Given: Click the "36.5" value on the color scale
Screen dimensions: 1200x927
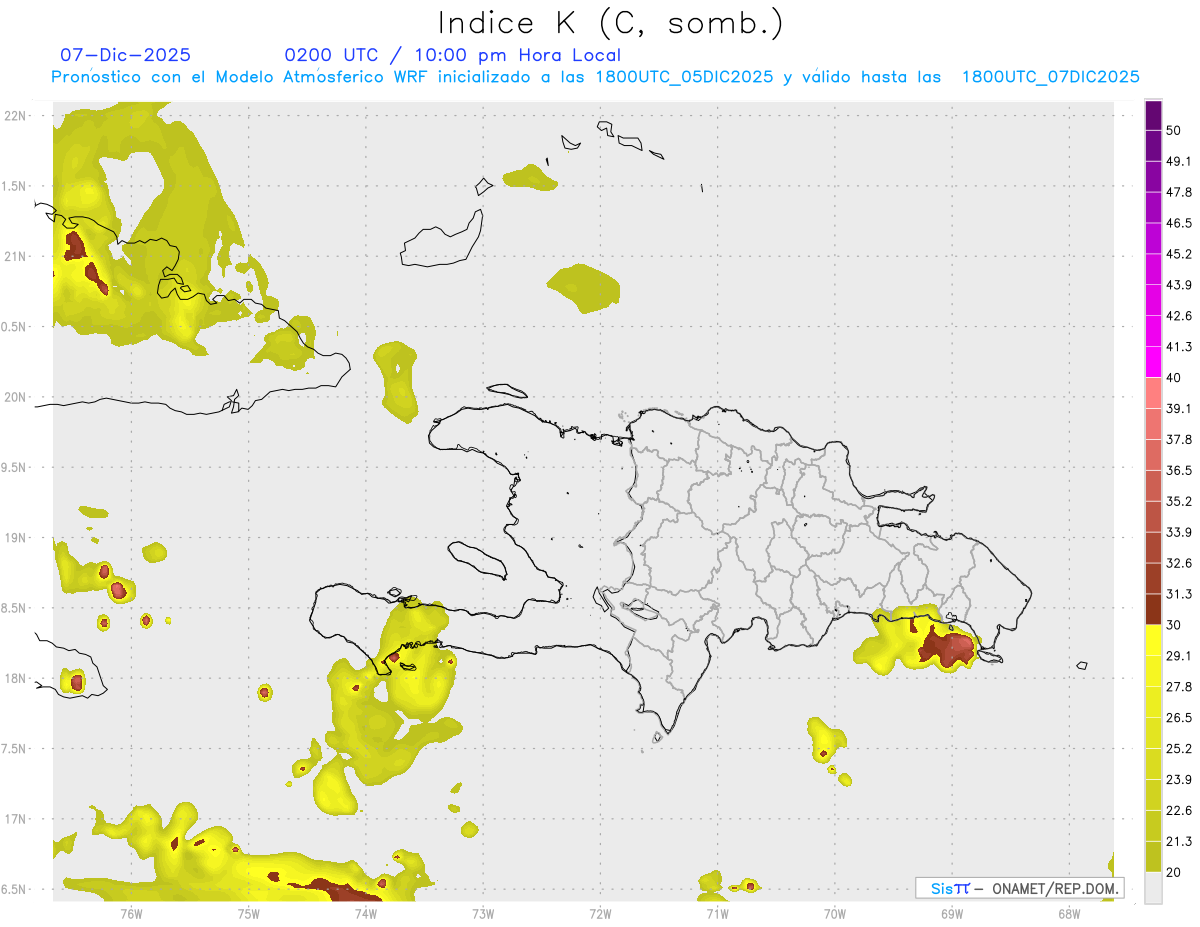Looking at the screenshot, I should click(1179, 470).
